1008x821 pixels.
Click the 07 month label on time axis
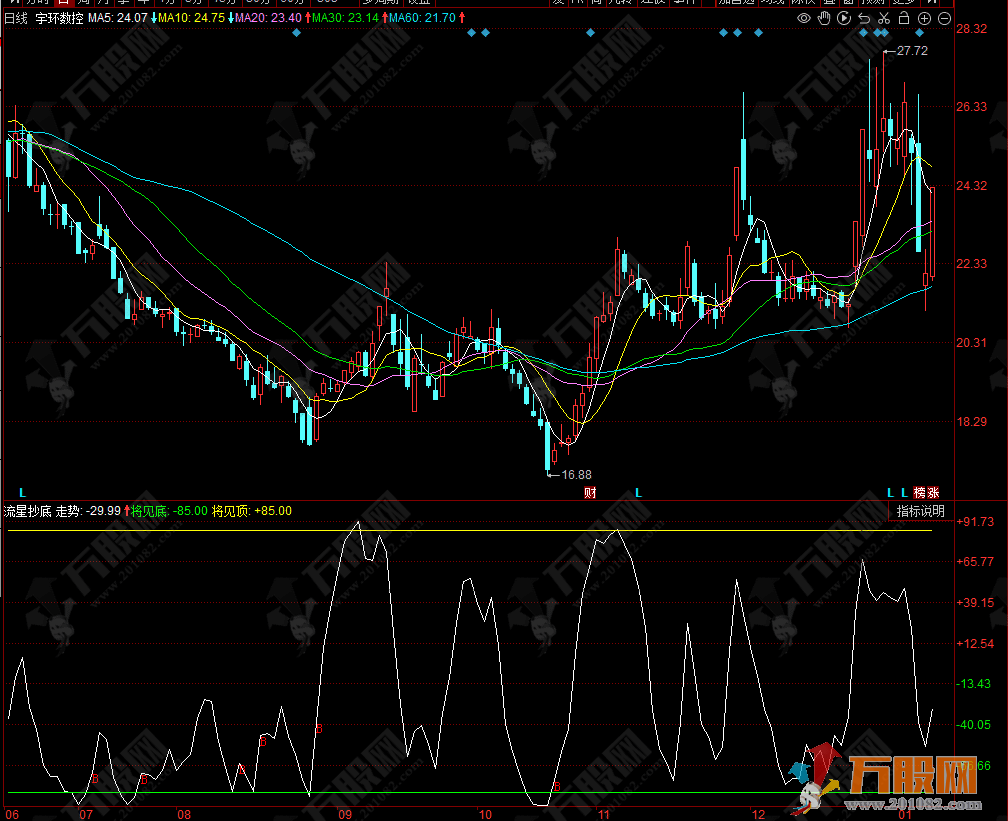point(86,815)
